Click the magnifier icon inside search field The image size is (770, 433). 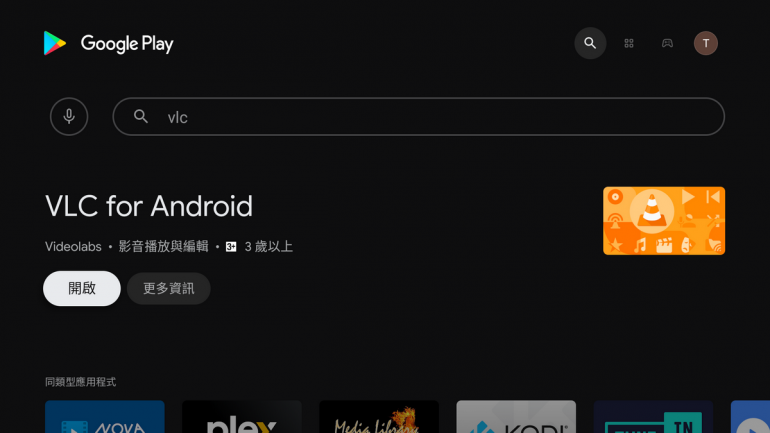click(141, 116)
